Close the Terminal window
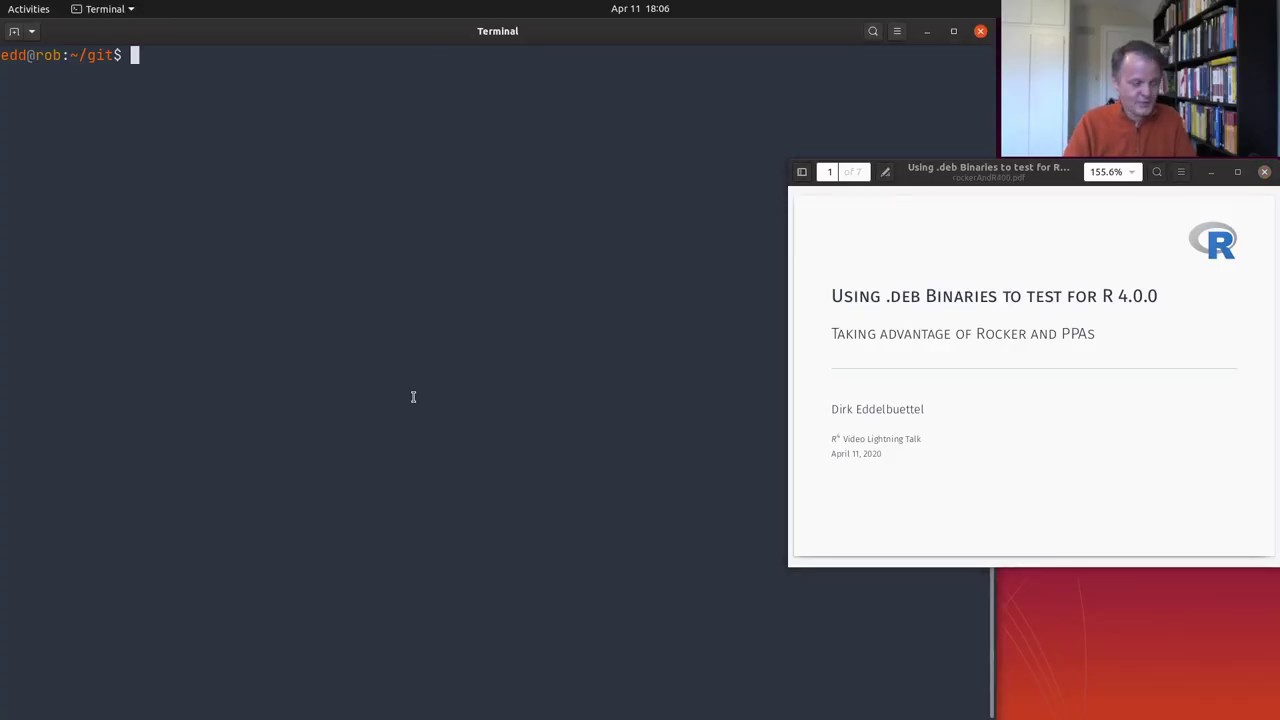This screenshot has width=1280, height=720. point(980,31)
